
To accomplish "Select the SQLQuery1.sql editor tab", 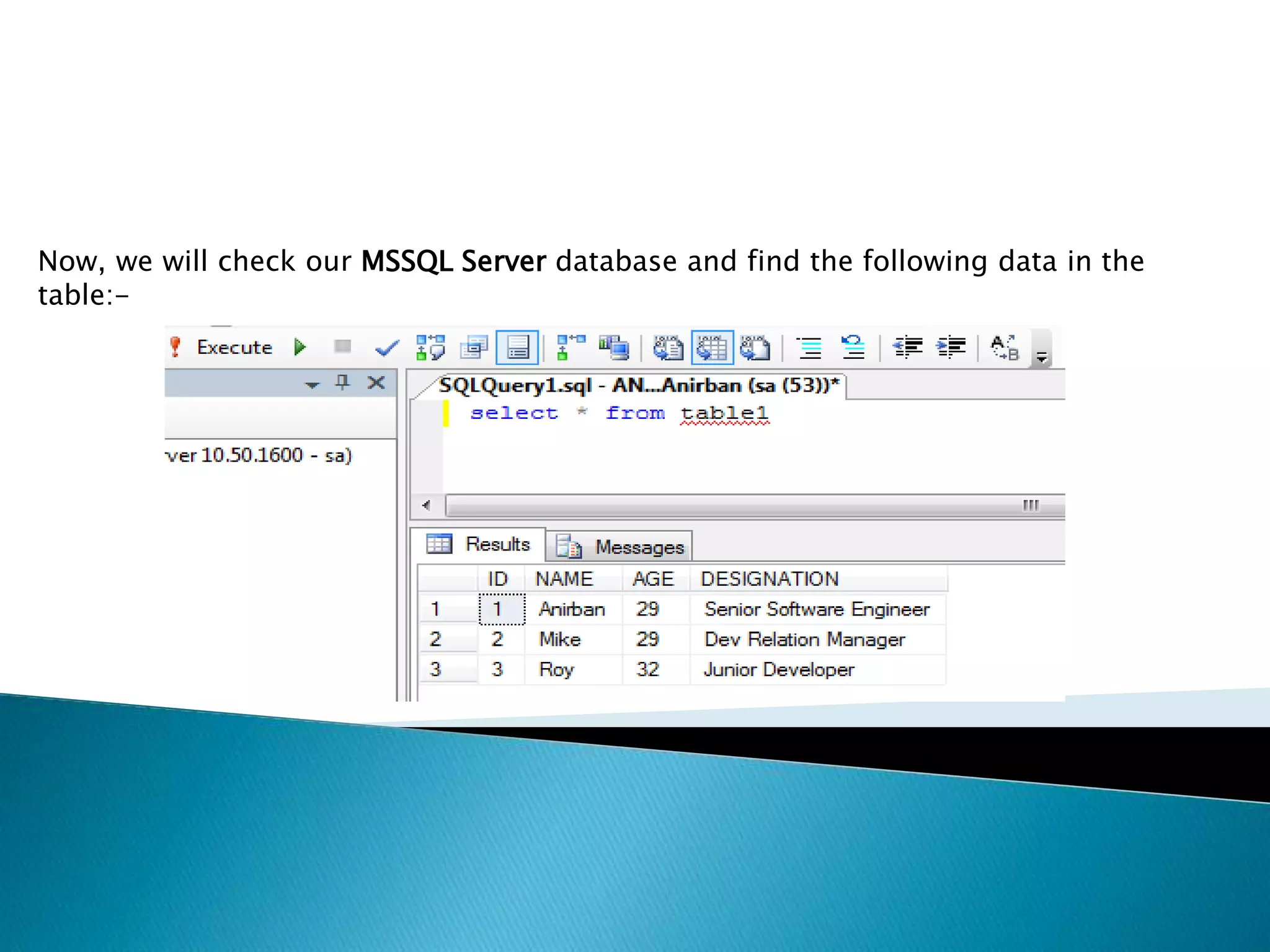I will (639, 386).
